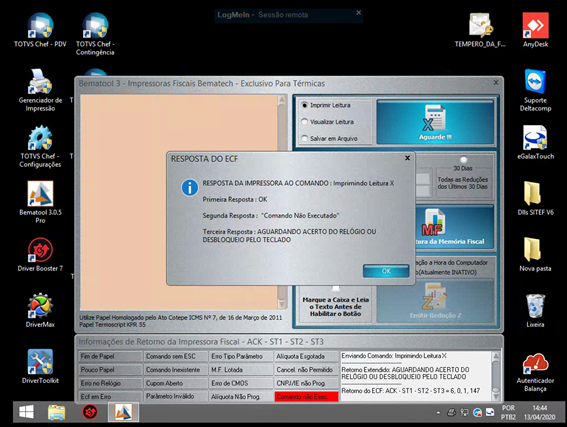Click OK in RESPOSTA DO ECF dialog
Screen dimensions: 567x427
(386, 271)
